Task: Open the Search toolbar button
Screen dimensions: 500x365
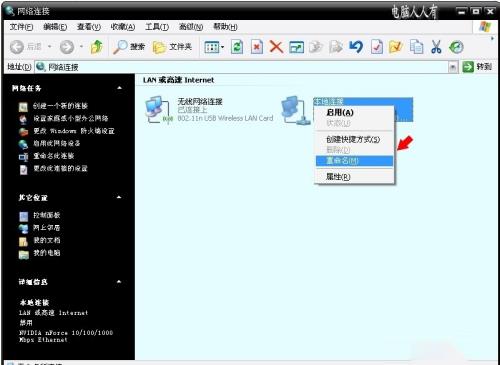Action: click(129, 47)
